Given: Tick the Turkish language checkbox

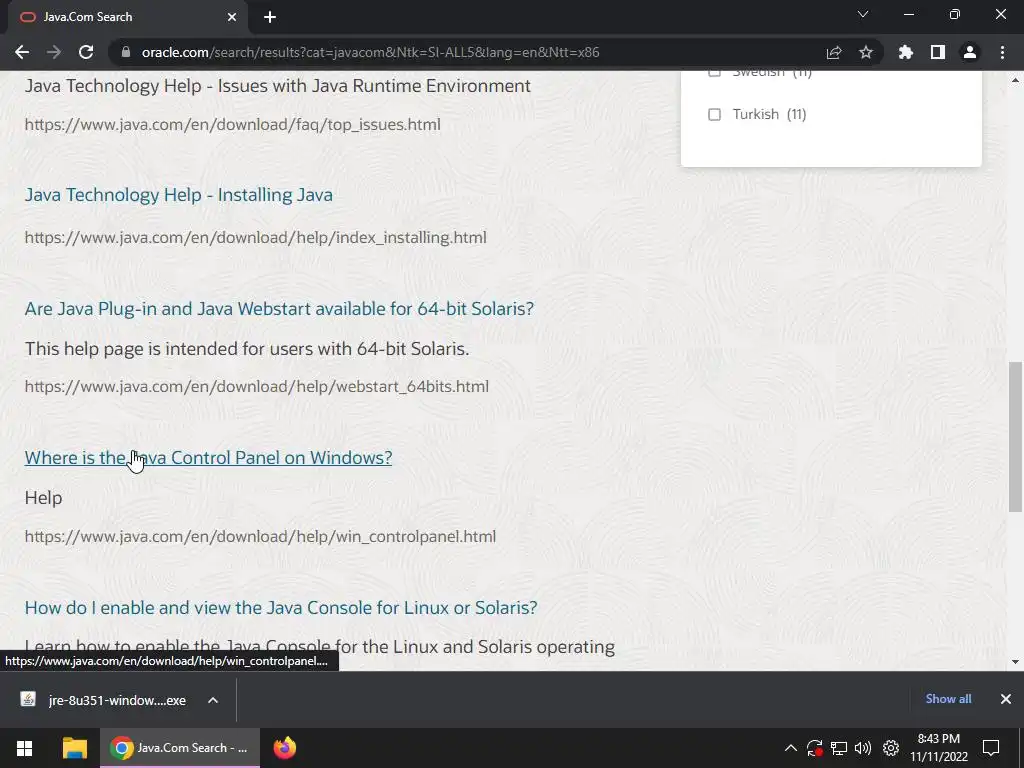Looking at the screenshot, I should (x=714, y=114).
